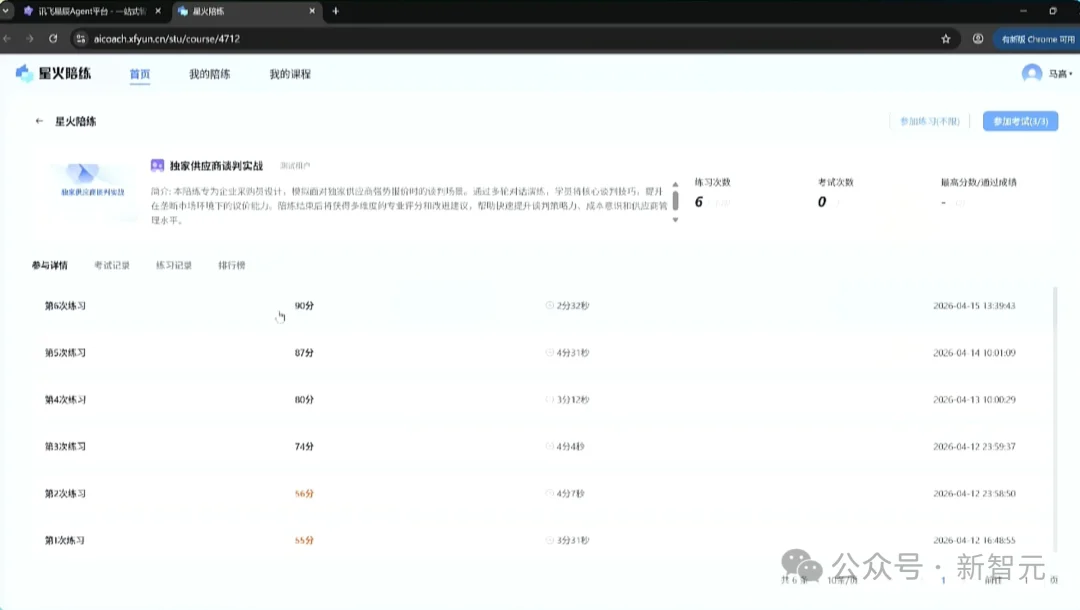This screenshot has height=610, width=1080.
Task: Switch to the 排行榜 tab
Action: (234, 265)
